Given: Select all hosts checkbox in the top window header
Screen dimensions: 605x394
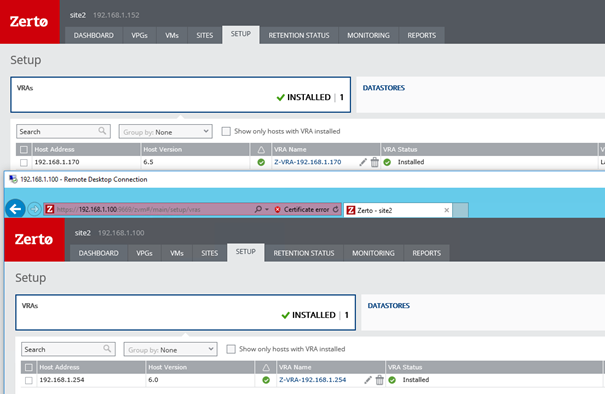Looking at the screenshot, I should pyautogui.click(x=24, y=150).
